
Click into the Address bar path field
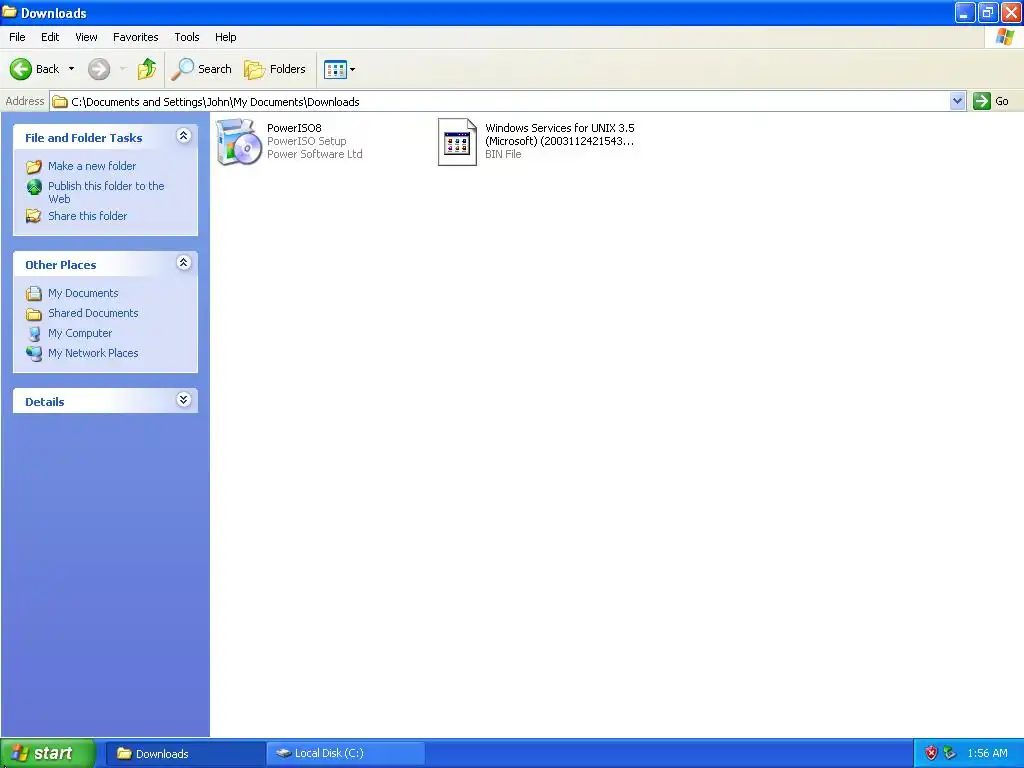(x=500, y=101)
